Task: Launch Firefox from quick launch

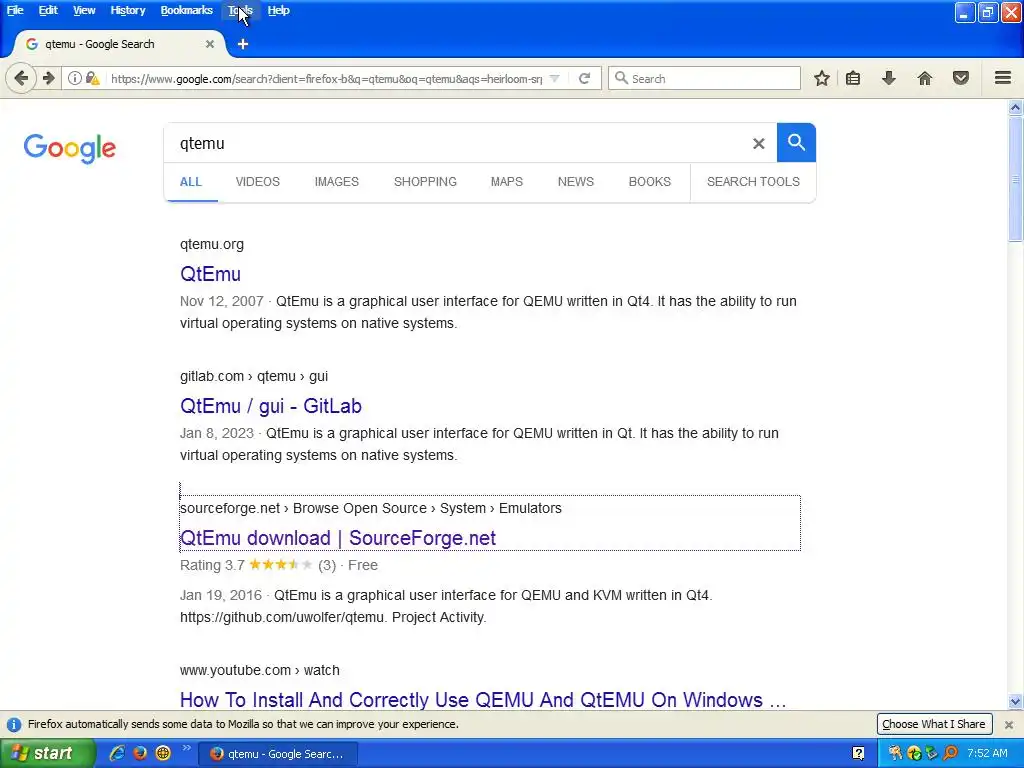Action: [x=140, y=753]
